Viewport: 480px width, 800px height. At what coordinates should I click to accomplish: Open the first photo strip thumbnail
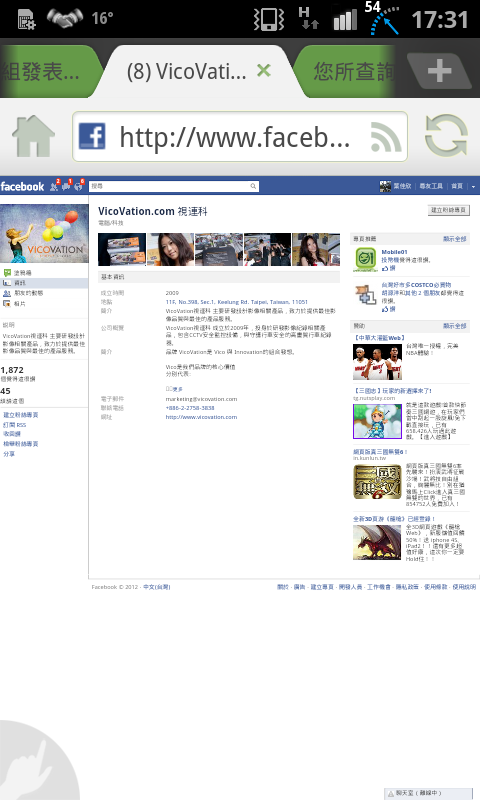pos(122,249)
